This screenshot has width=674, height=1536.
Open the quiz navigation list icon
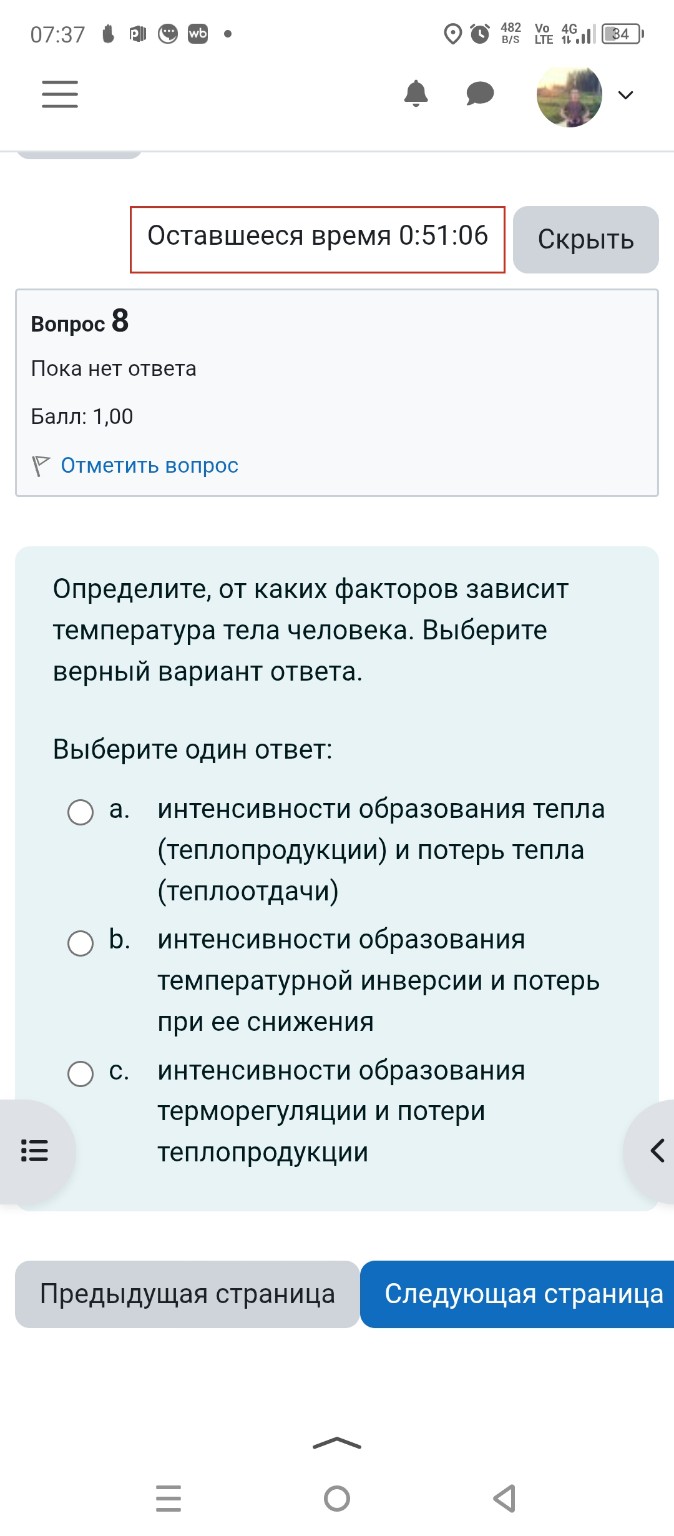(x=36, y=1151)
